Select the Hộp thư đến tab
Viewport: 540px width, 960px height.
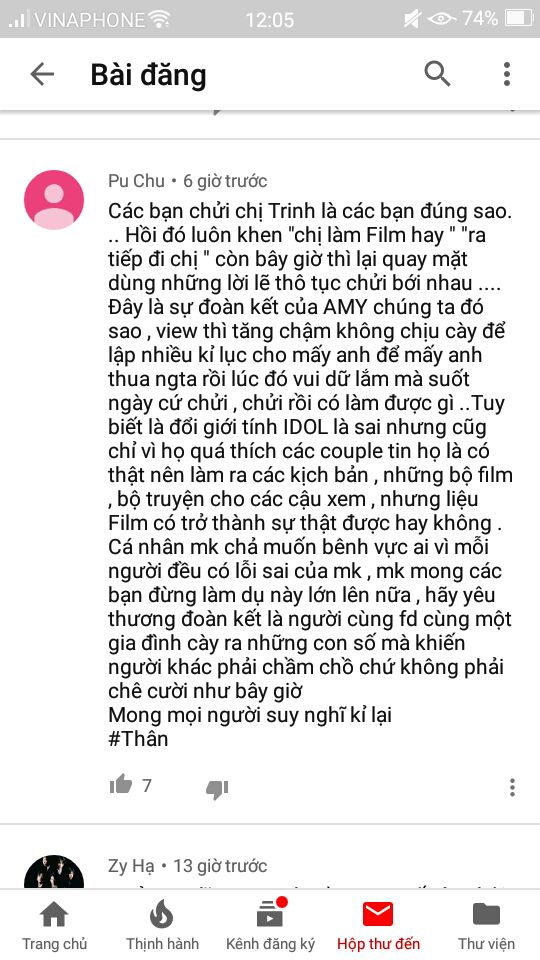[378, 926]
